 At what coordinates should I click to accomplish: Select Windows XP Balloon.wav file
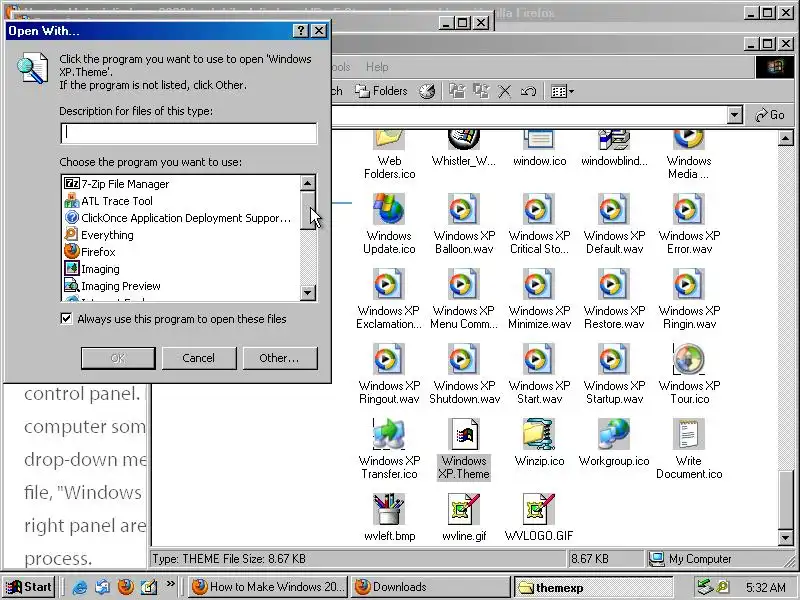[464, 224]
